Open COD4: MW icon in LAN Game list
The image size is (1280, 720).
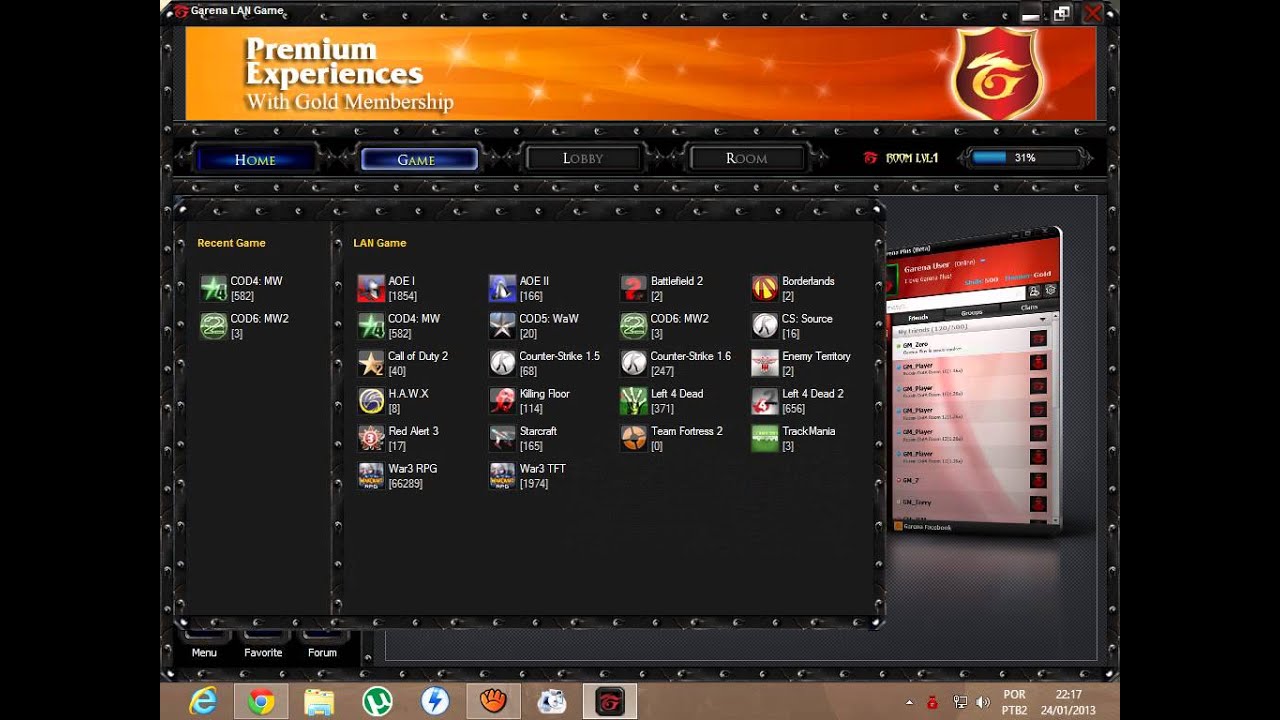(x=371, y=326)
